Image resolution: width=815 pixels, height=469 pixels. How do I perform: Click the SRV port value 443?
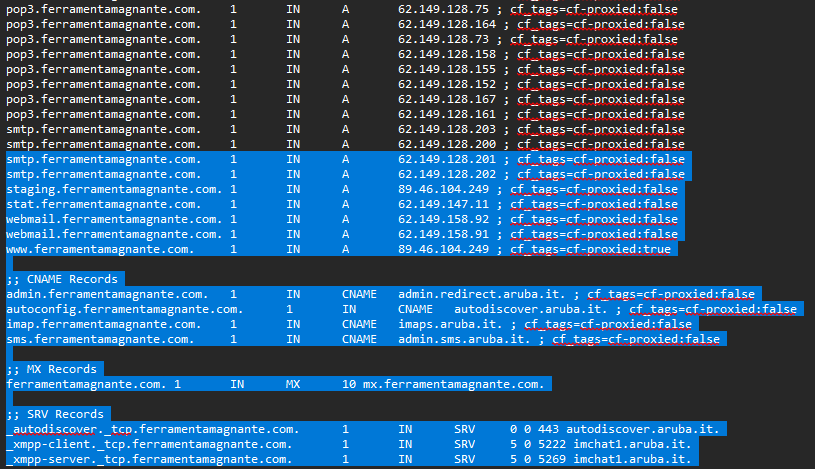tap(548, 429)
